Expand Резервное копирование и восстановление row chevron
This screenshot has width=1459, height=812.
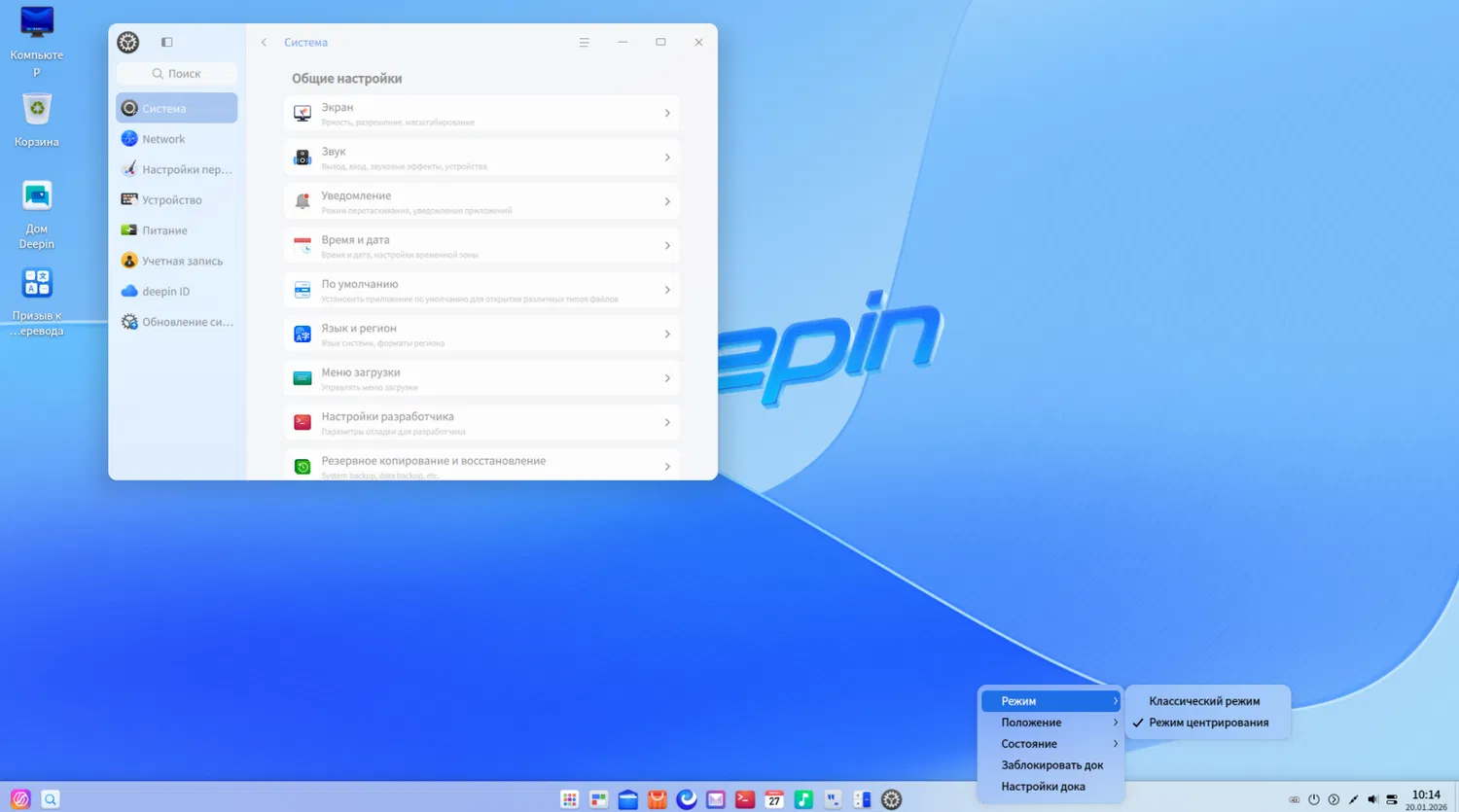667,467
